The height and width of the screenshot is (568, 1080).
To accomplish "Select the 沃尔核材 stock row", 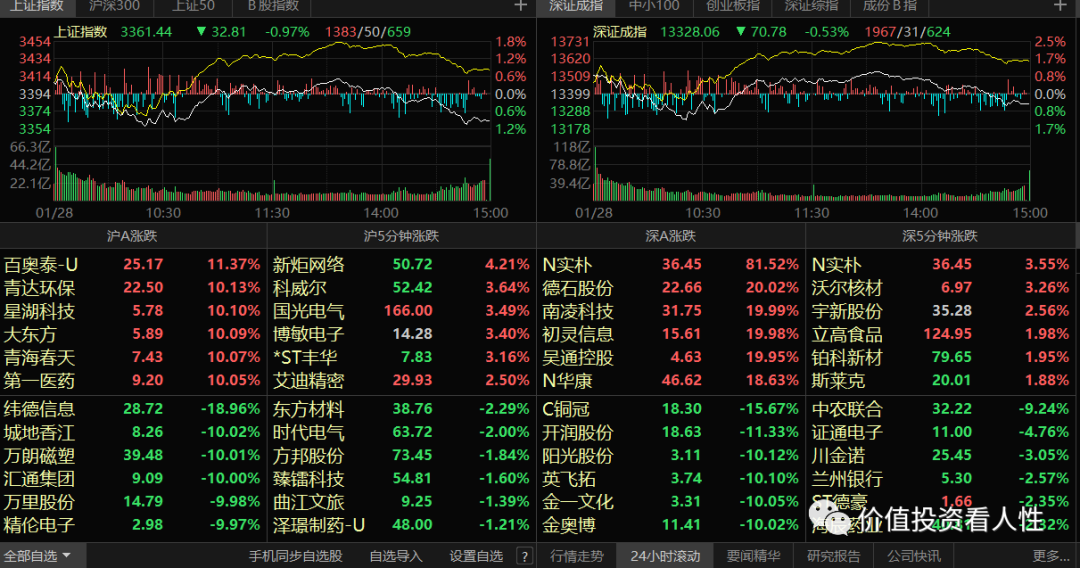I will point(940,288).
